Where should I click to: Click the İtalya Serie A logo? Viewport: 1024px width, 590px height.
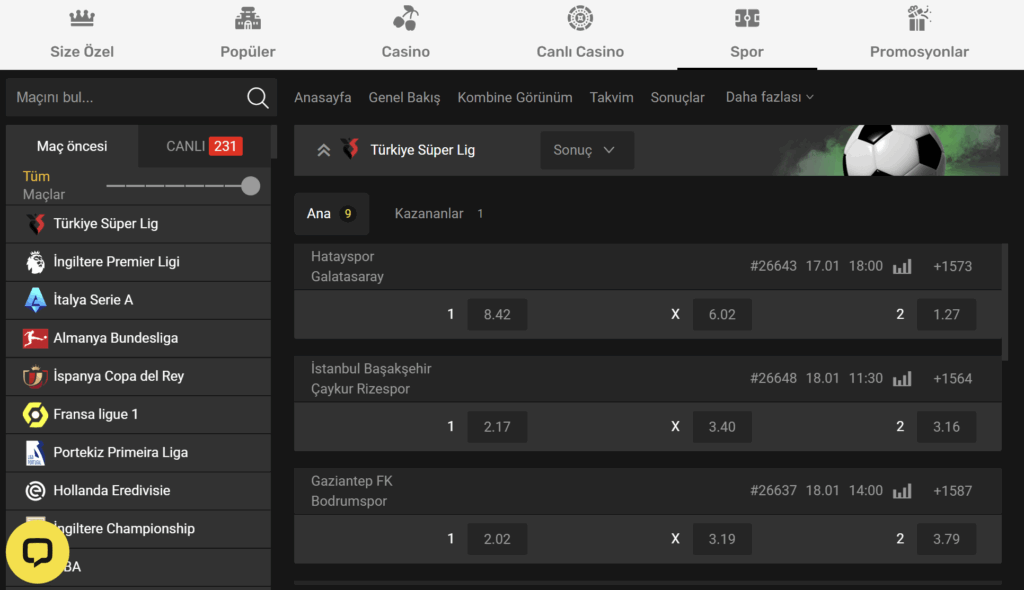coord(35,300)
